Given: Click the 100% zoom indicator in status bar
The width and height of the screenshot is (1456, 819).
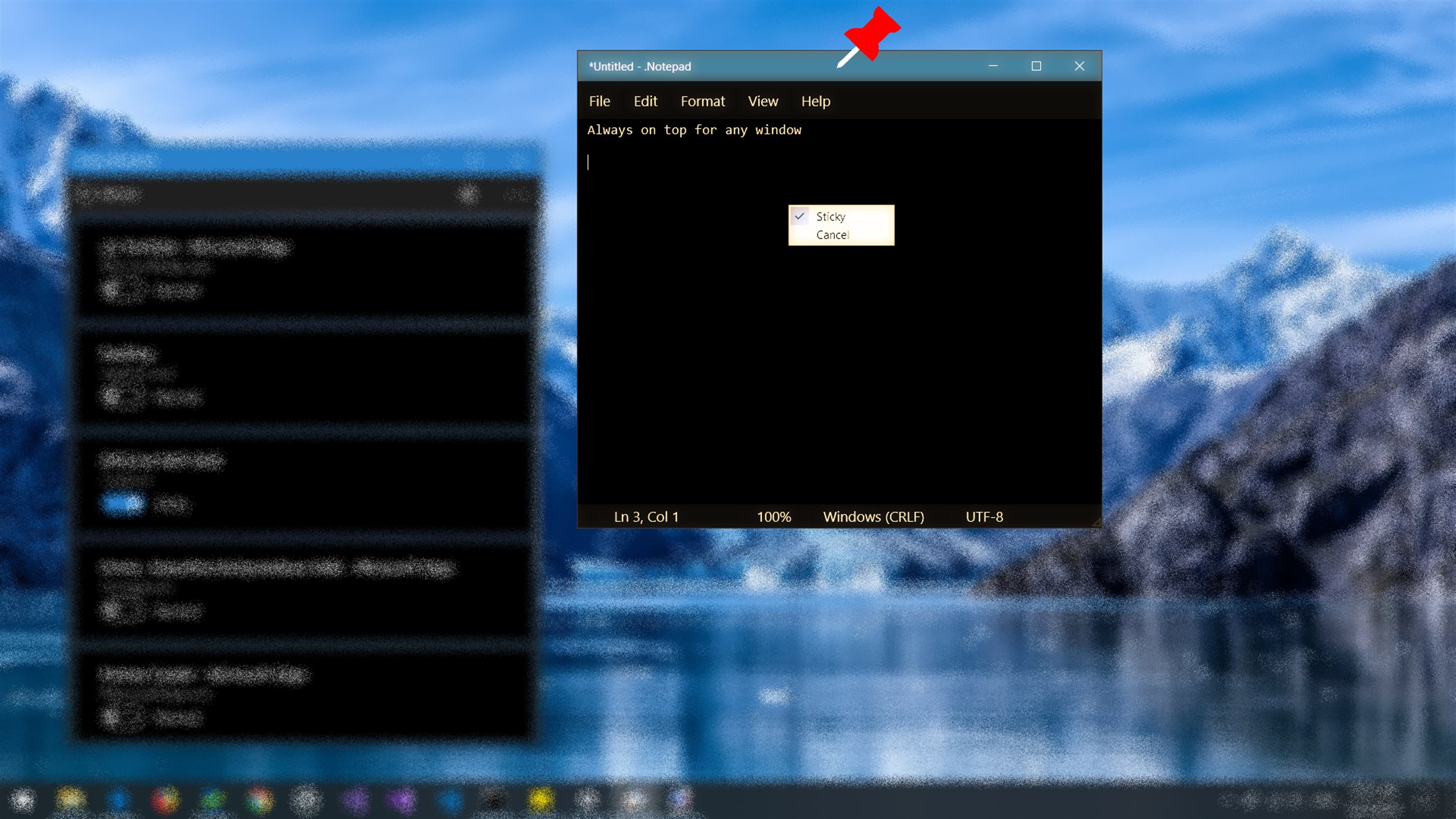Looking at the screenshot, I should pos(773,516).
